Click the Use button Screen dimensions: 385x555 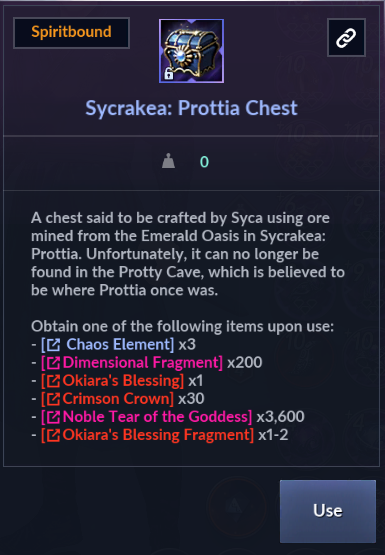tap(328, 511)
